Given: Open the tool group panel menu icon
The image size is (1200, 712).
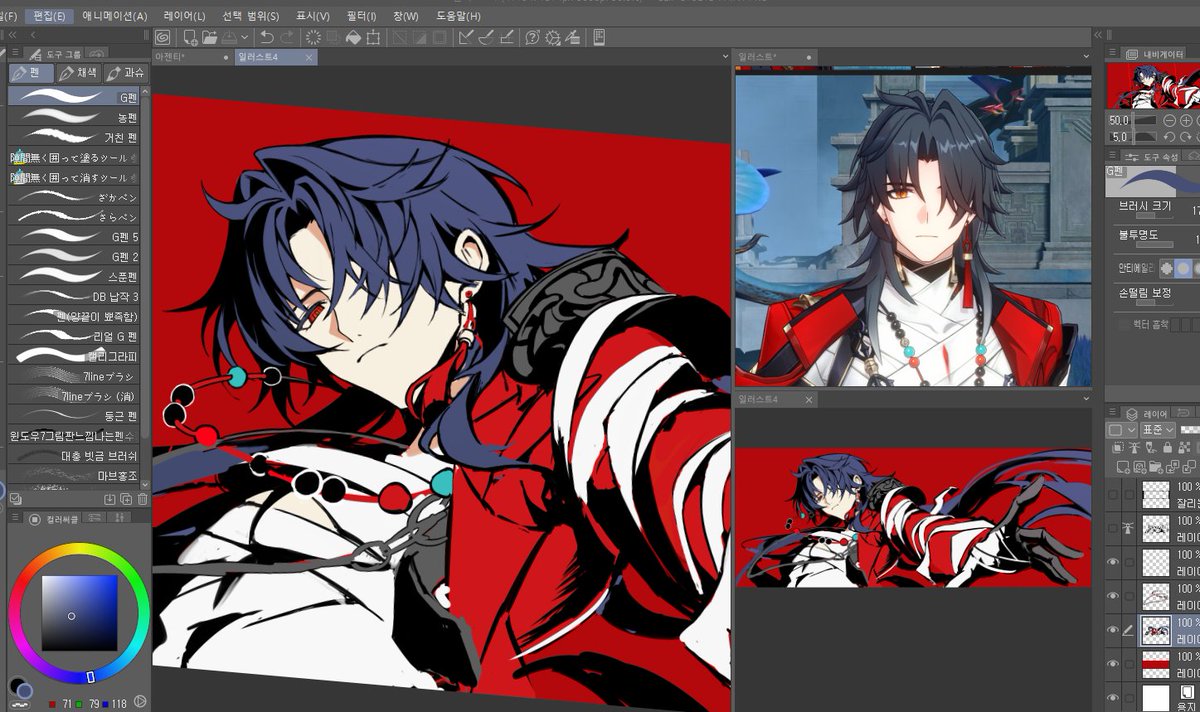Looking at the screenshot, I should click(x=15, y=52).
